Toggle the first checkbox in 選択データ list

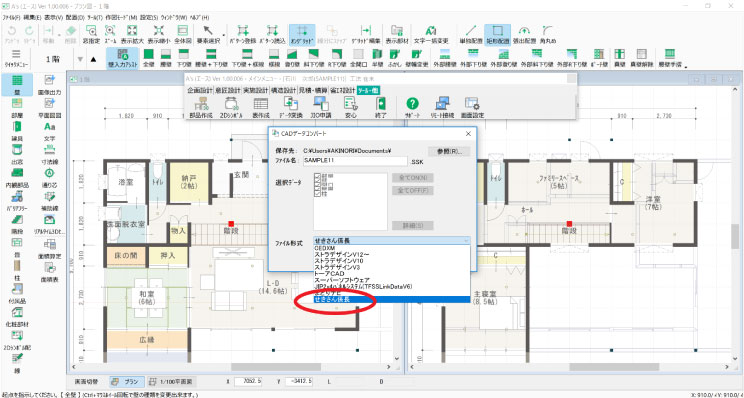[x=317, y=176]
